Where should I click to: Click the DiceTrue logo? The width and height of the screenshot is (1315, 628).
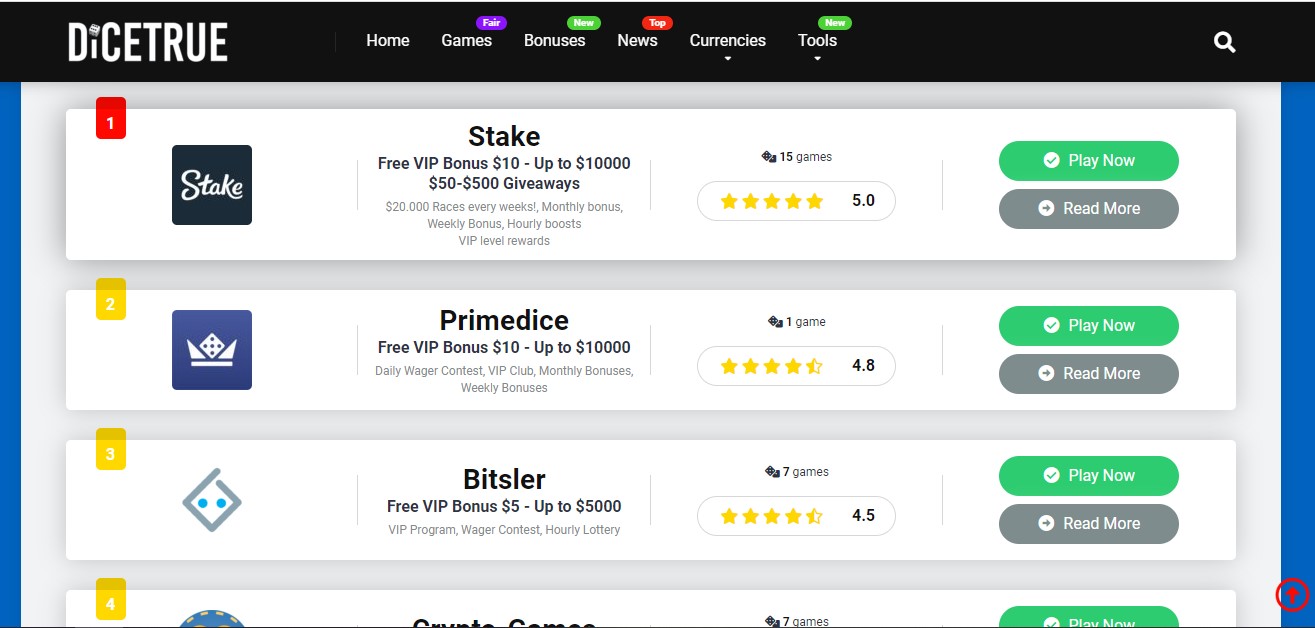148,42
